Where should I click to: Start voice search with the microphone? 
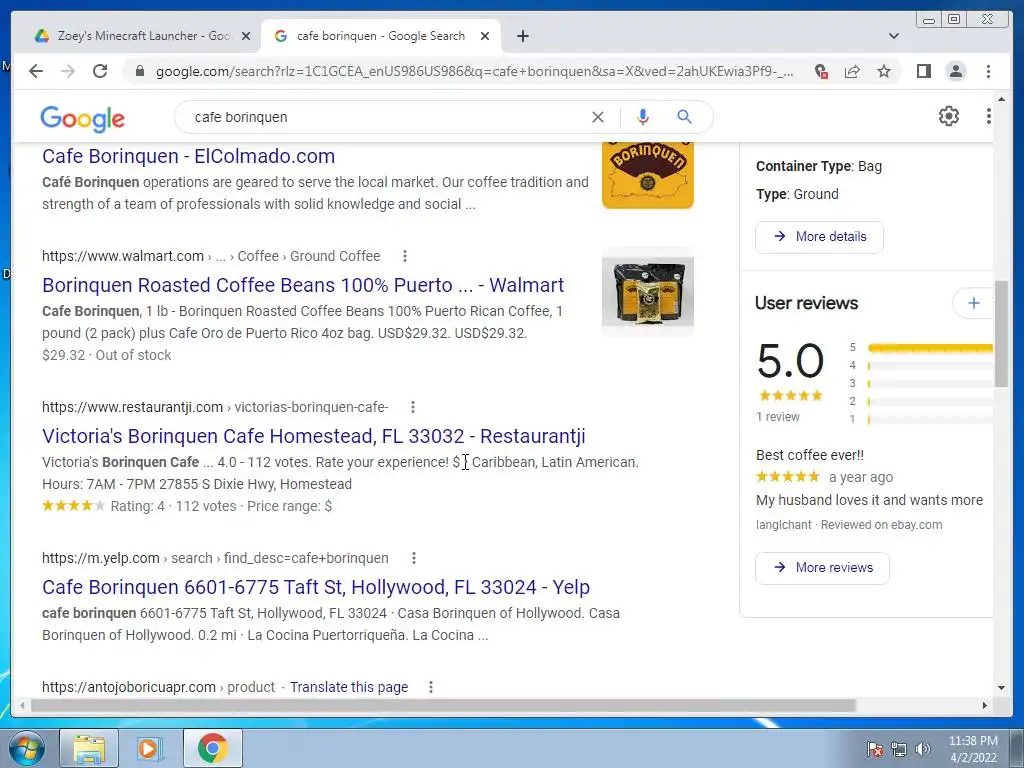tap(643, 117)
